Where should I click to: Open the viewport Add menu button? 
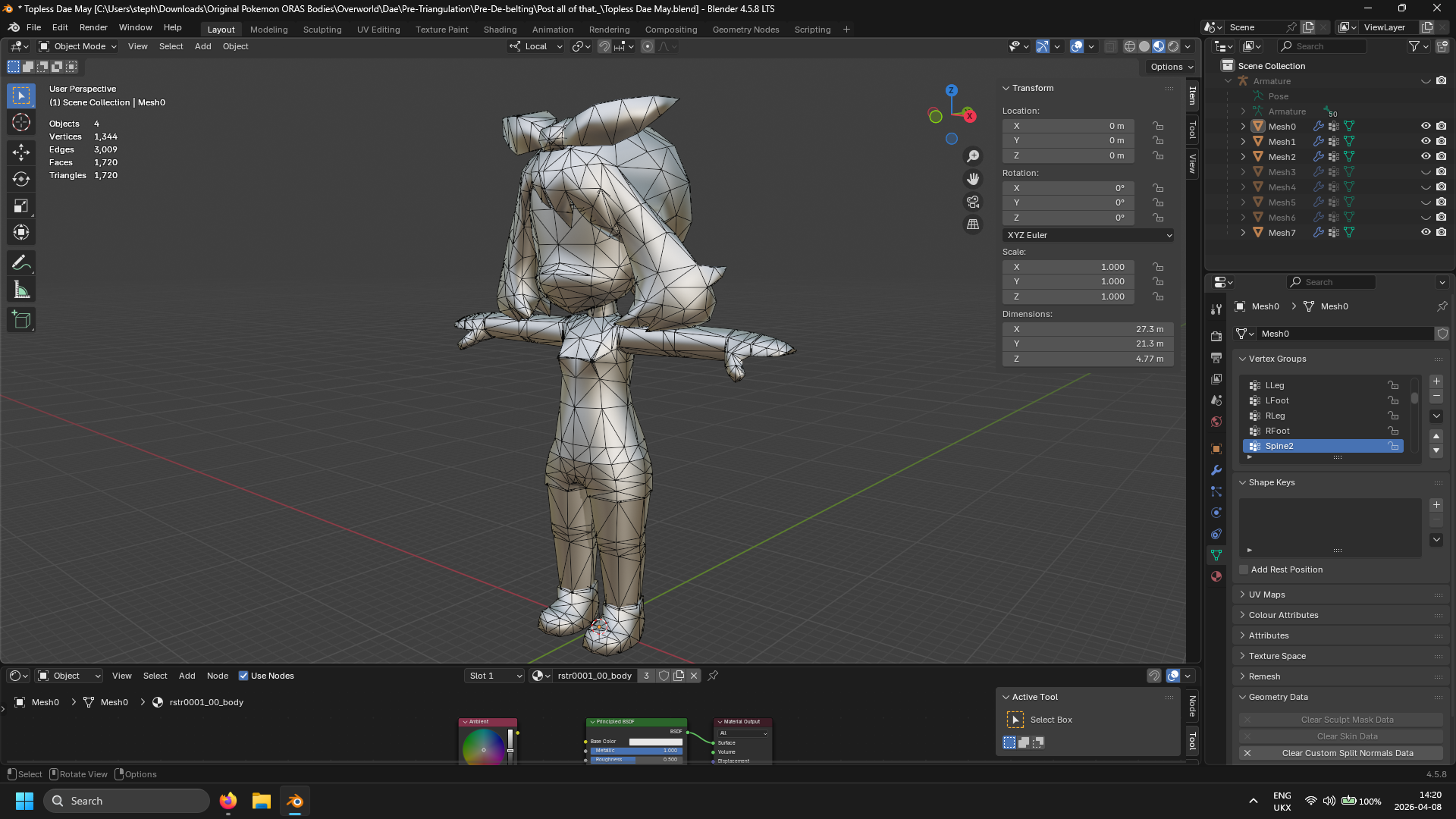pos(202,46)
